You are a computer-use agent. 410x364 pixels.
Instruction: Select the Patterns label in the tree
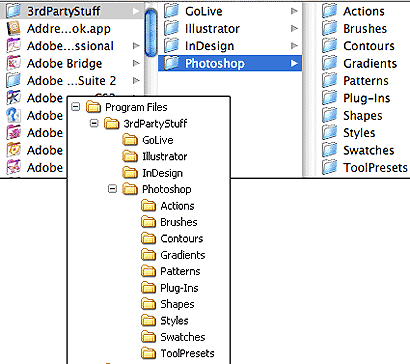[x=180, y=271]
